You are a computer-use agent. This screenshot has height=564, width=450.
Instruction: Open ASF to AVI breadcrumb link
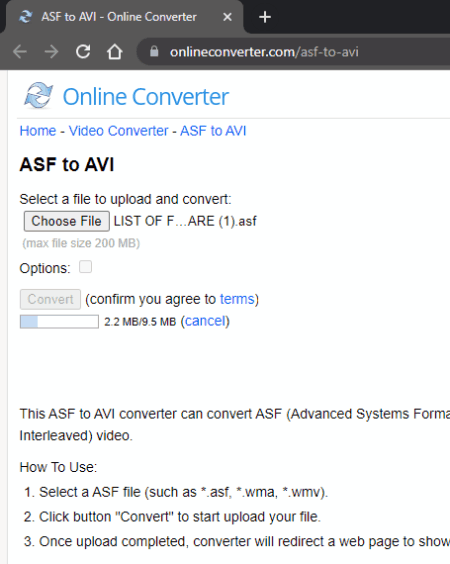pyautogui.click(x=213, y=131)
